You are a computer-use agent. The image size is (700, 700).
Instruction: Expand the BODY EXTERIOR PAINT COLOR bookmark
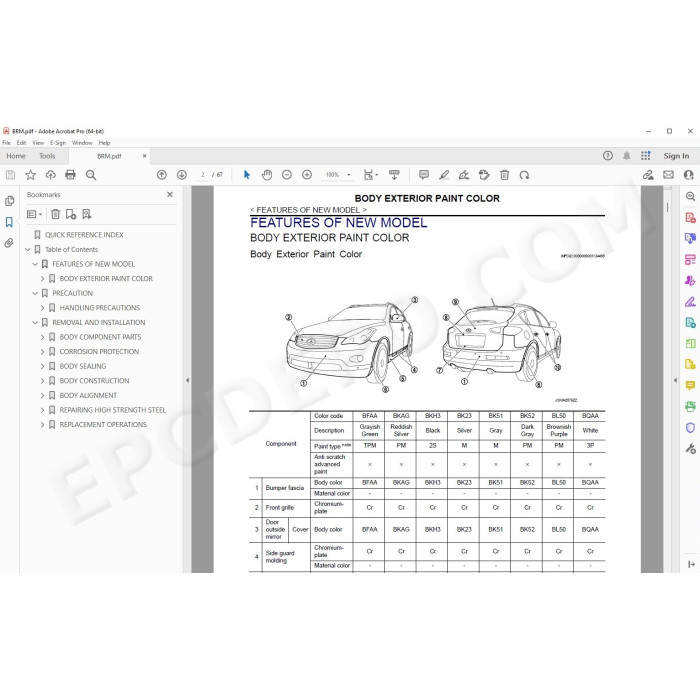pos(42,279)
